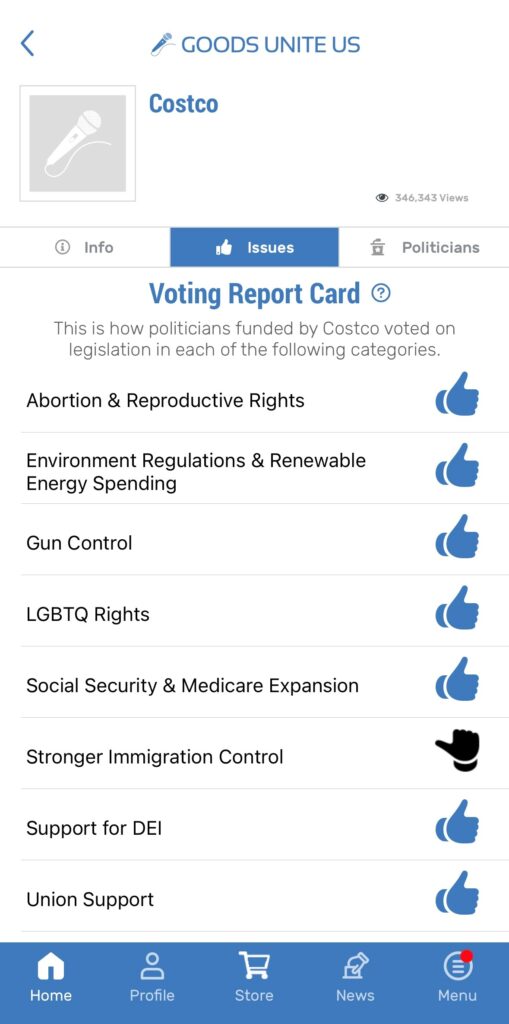Tap the Stronger Immigration Control thumbs-down icon
Screen dimensions: 509x1024
coord(457,751)
